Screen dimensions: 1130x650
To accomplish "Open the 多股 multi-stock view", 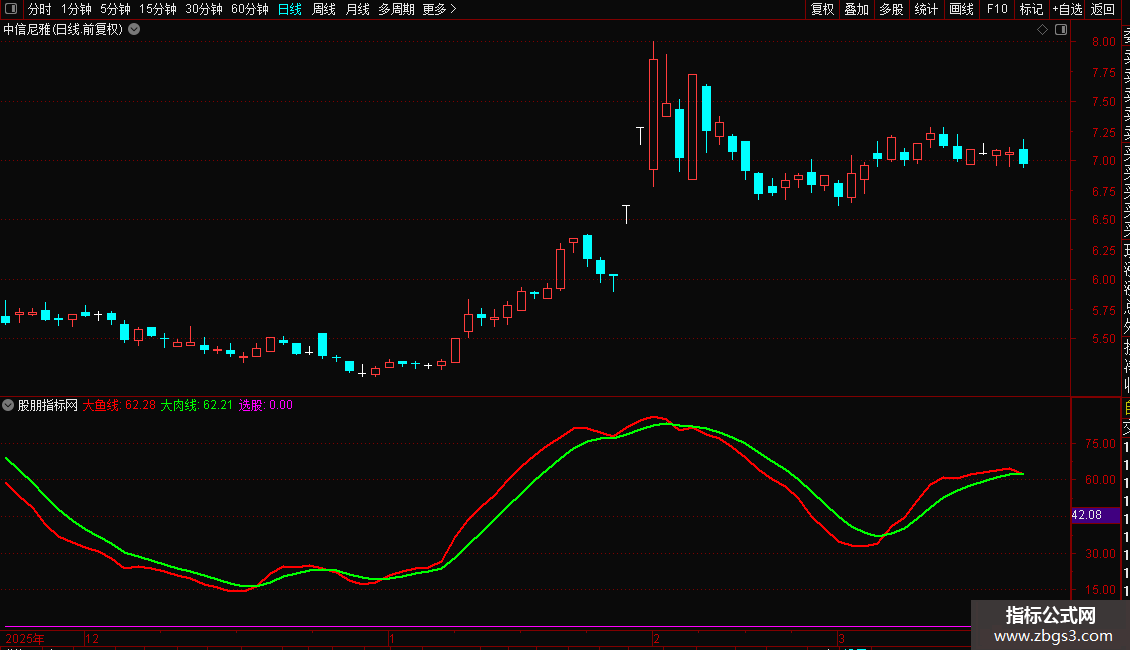I will [x=891, y=9].
